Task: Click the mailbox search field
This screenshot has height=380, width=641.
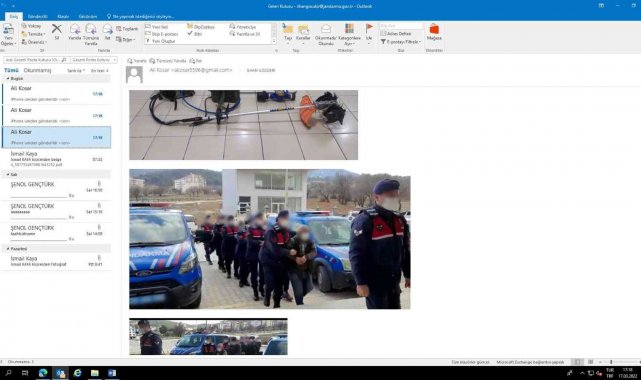Action: [36, 60]
